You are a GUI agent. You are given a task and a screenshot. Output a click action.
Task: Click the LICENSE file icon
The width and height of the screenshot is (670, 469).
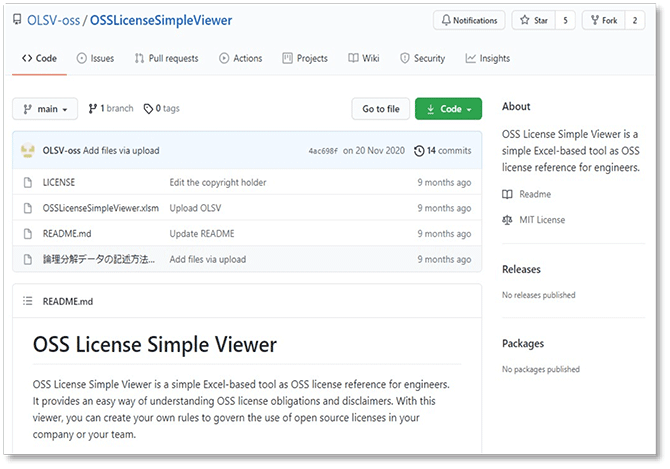pos(27,183)
